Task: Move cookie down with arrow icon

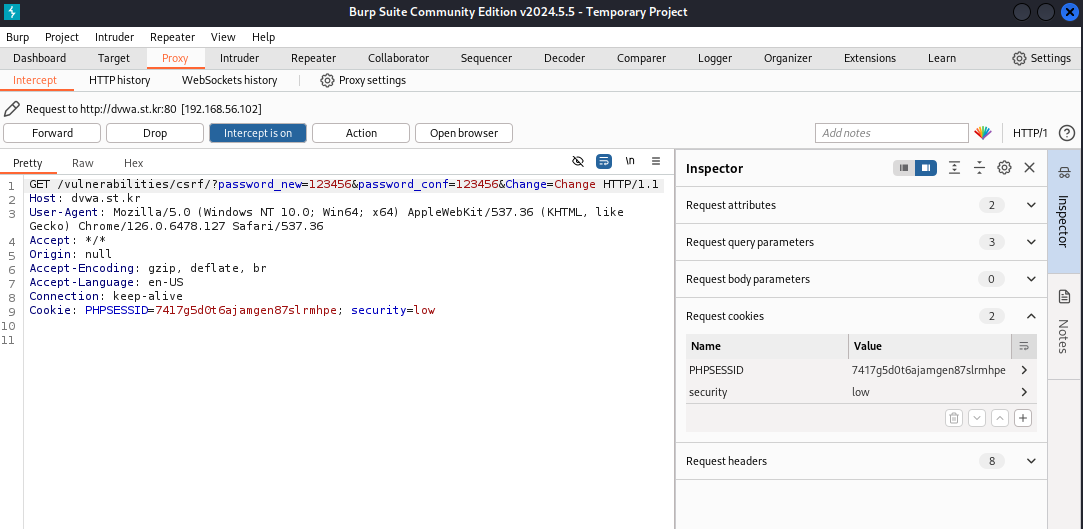Action: (x=977, y=418)
